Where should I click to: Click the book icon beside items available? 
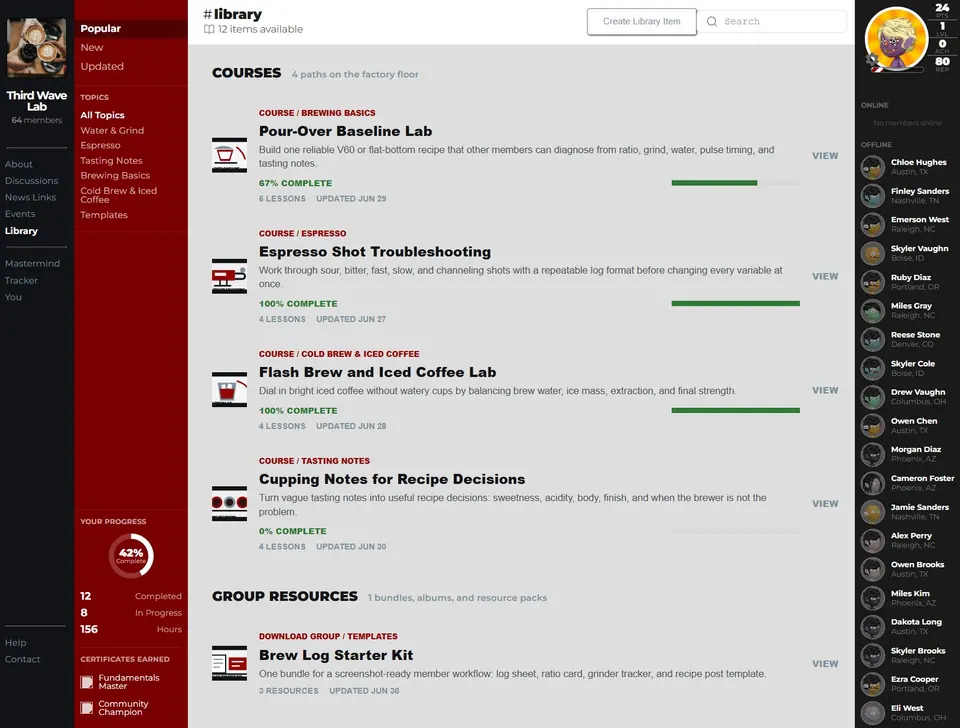[209, 29]
